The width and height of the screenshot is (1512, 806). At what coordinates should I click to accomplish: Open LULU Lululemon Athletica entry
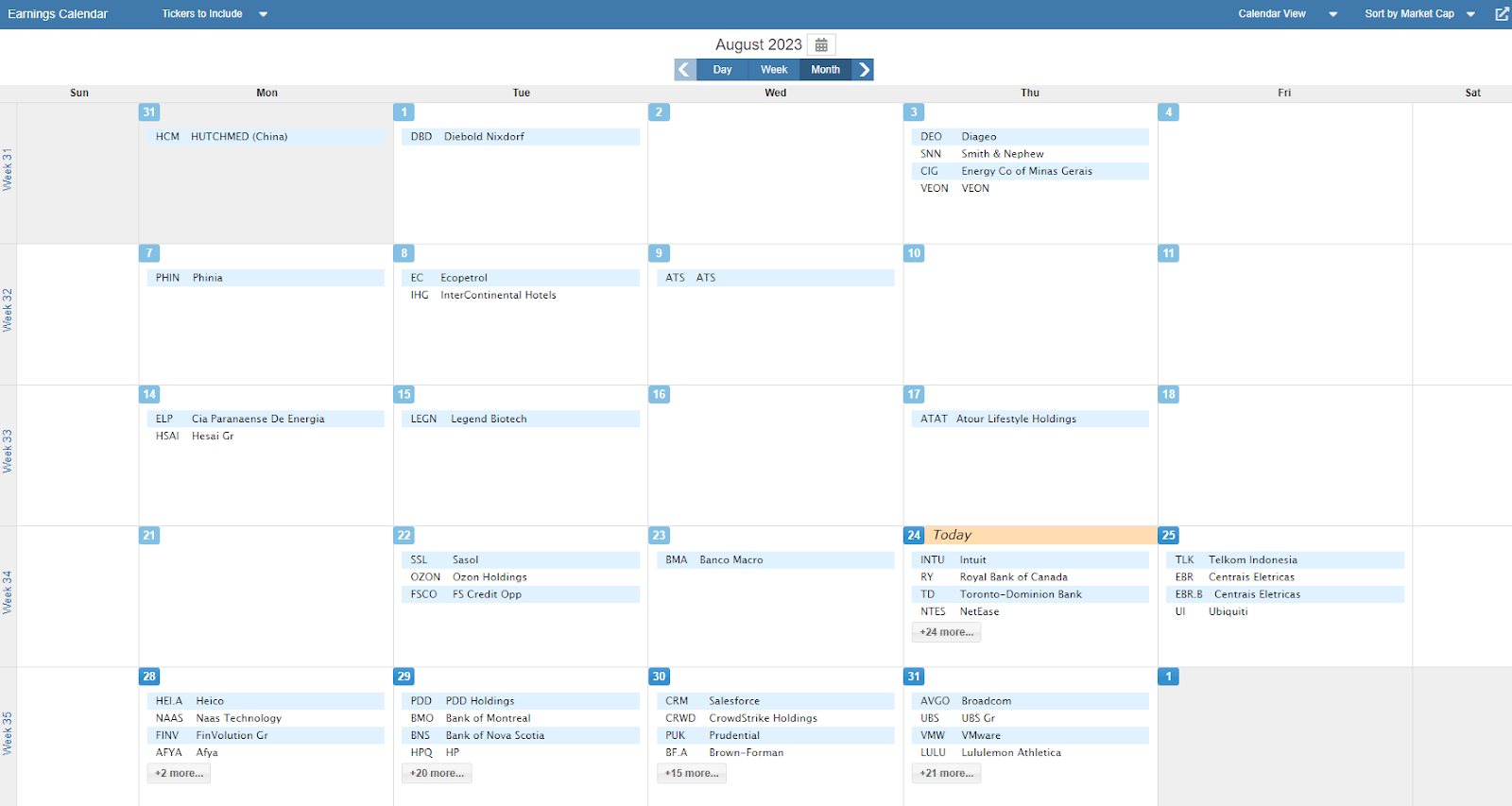pos(1030,752)
